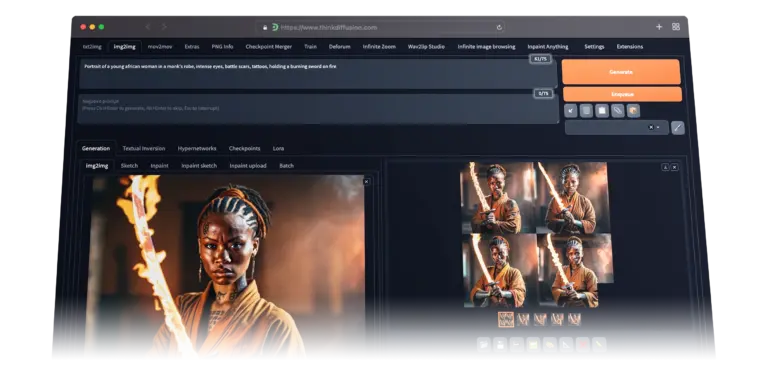The image size is (768, 376).
Task: Open the mov2mov tab
Action: pos(160,47)
